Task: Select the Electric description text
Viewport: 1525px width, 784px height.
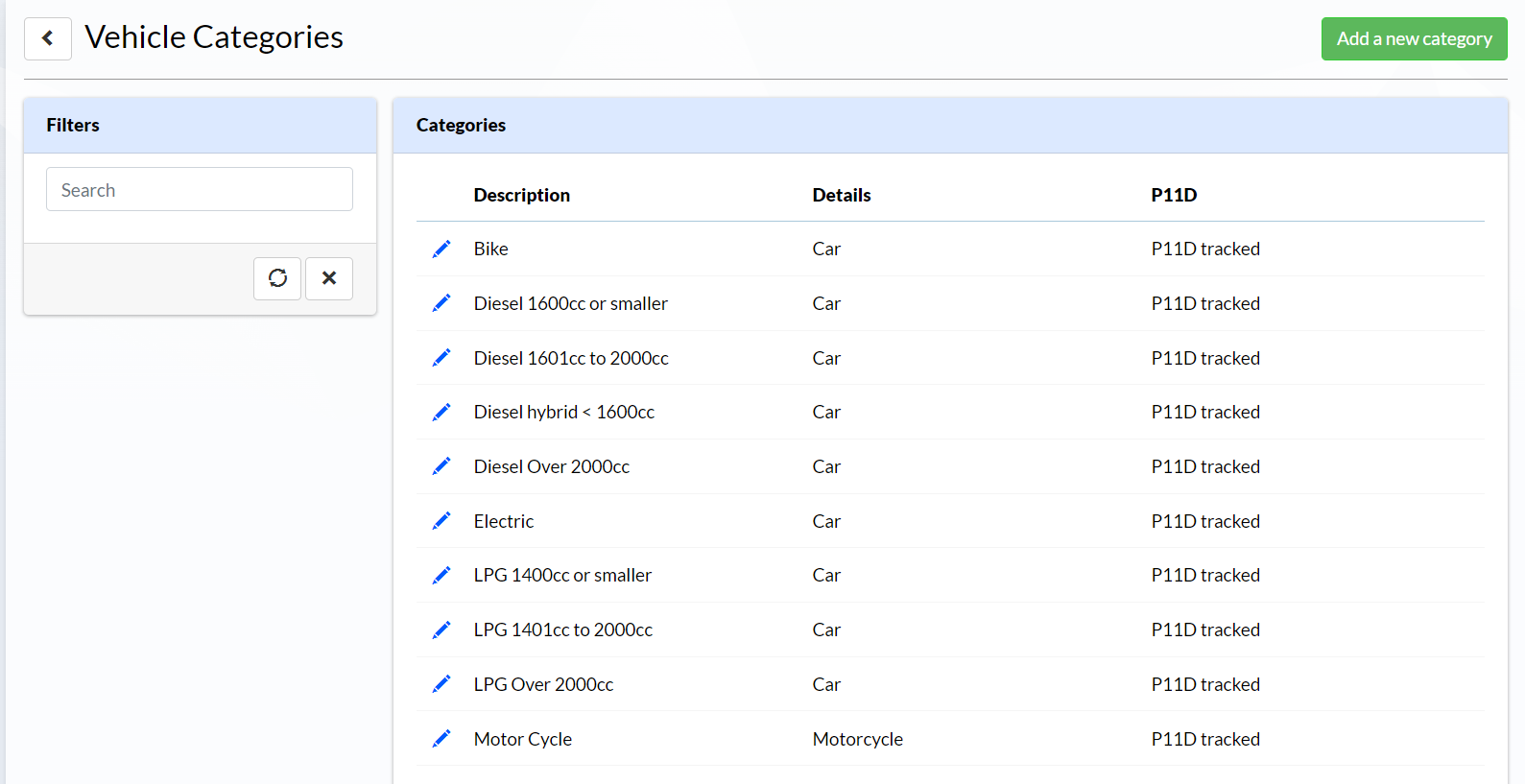Action: 504,521
